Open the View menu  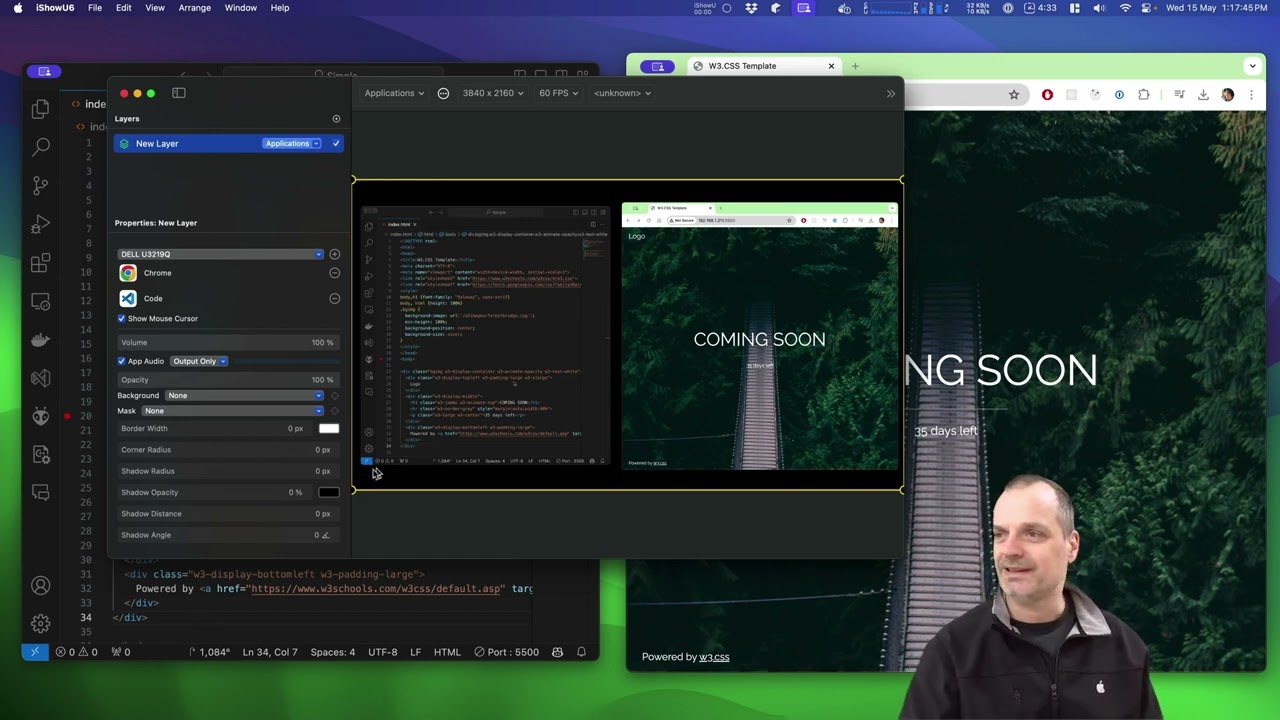click(x=155, y=8)
